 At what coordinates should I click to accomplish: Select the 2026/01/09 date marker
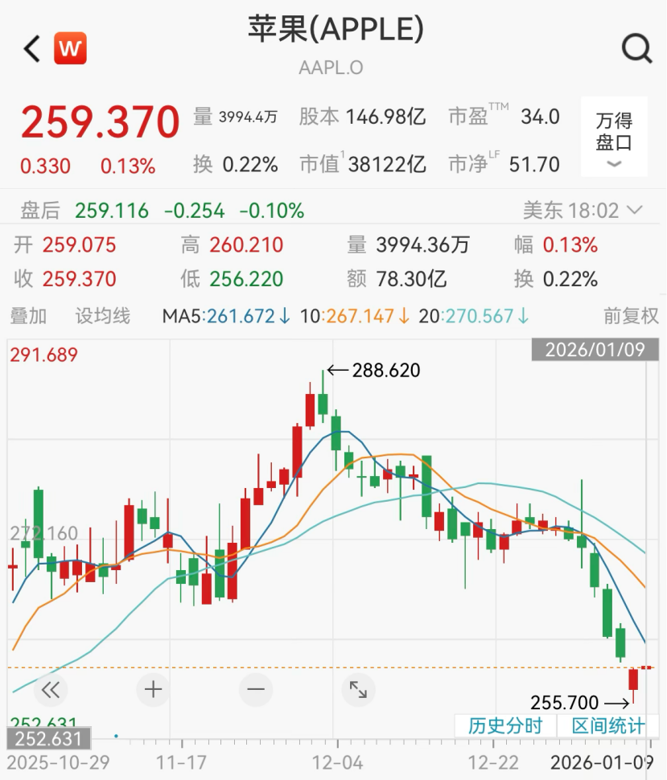point(594,350)
